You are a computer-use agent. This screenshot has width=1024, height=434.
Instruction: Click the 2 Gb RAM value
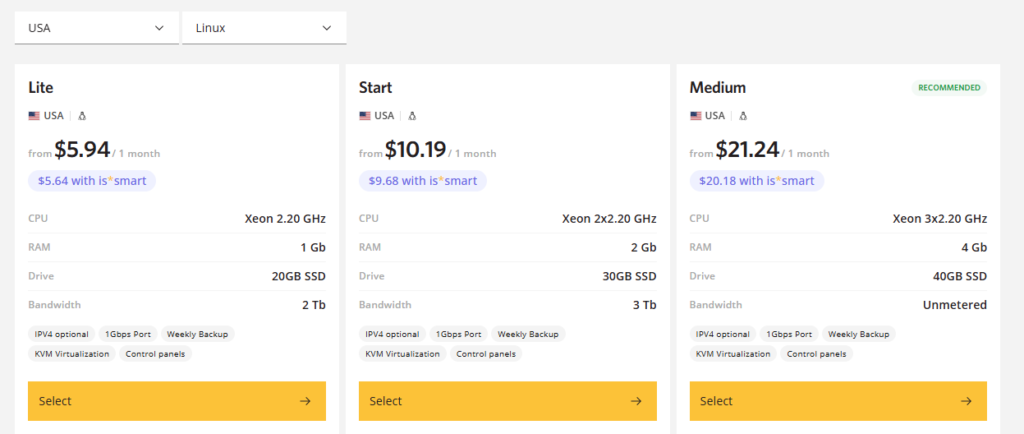pos(644,247)
